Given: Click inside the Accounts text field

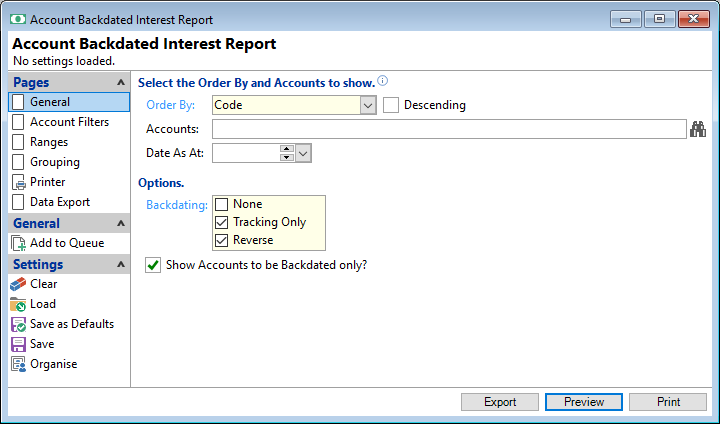Looking at the screenshot, I should pyautogui.click(x=447, y=129).
